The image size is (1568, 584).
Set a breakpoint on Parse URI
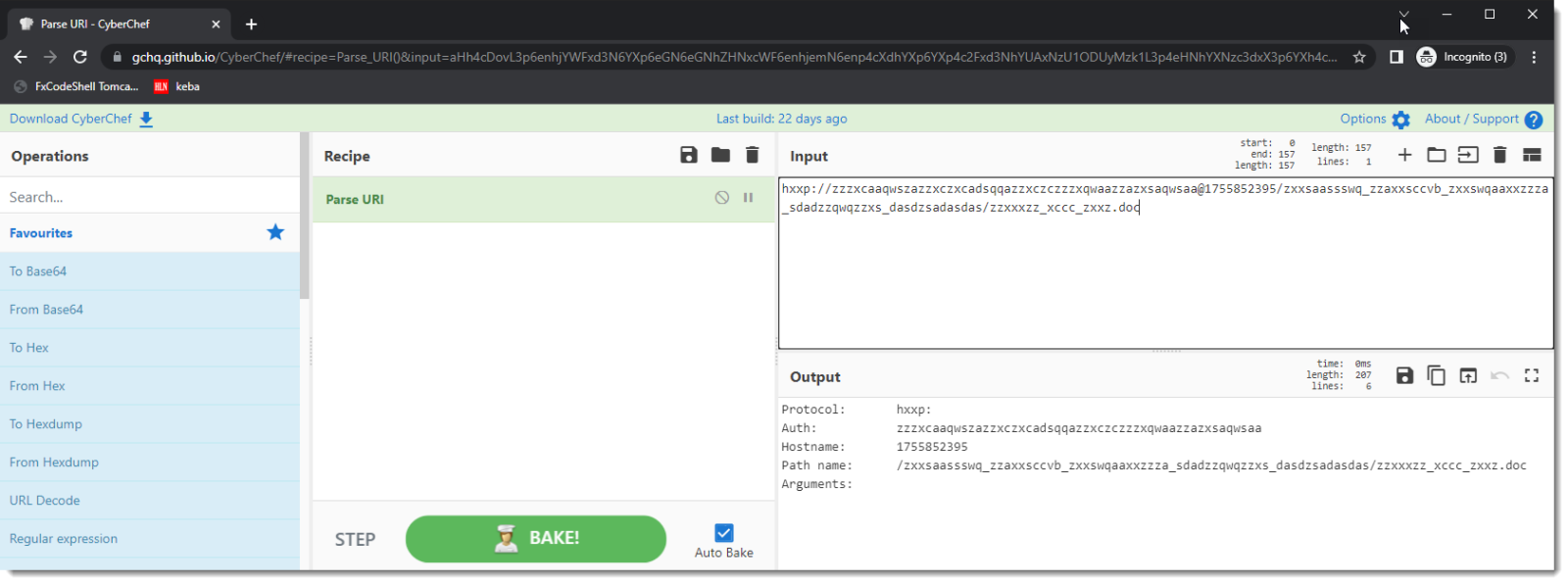pos(749,198)
